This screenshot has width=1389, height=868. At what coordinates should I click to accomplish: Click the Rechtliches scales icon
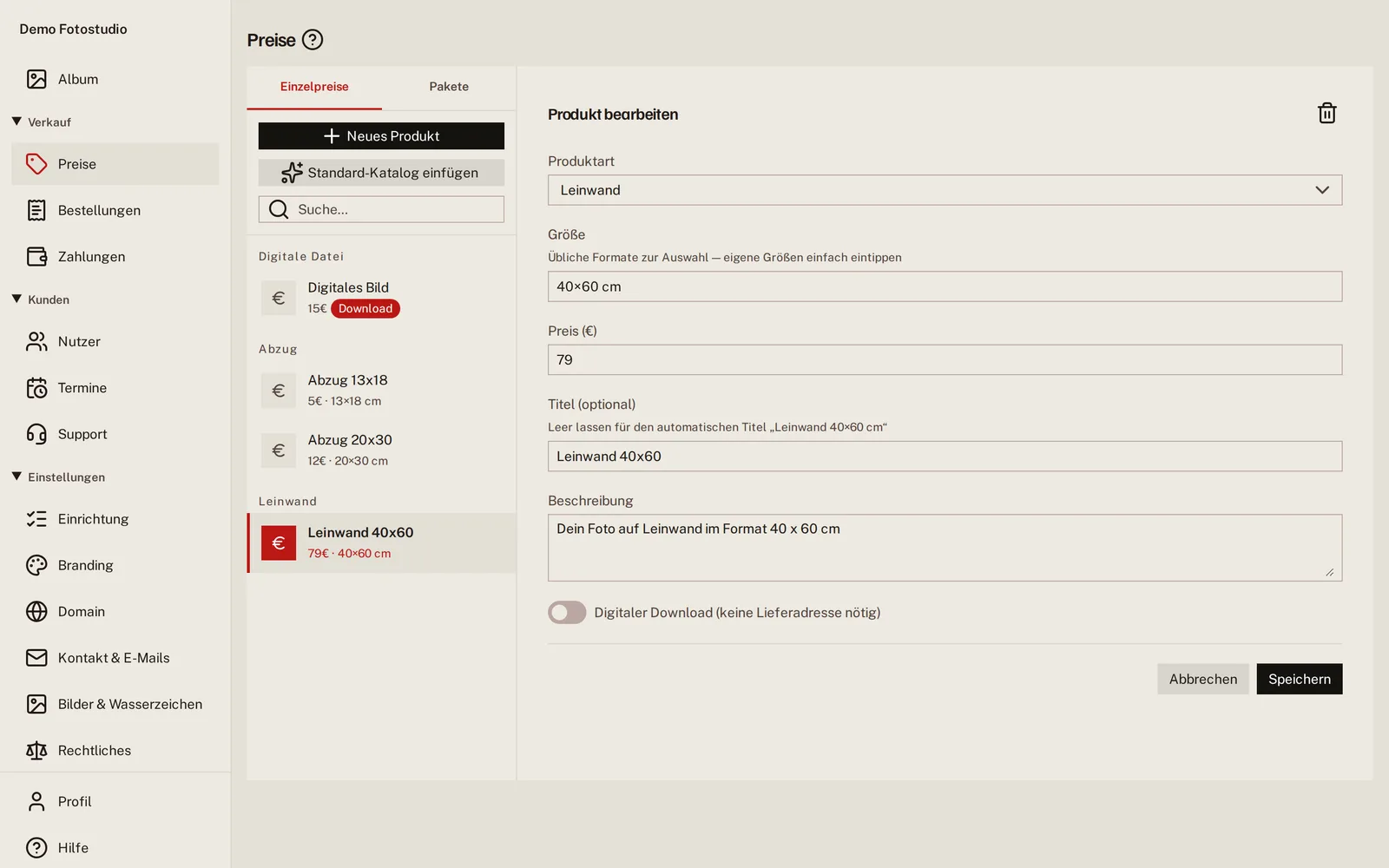[36, 751]
